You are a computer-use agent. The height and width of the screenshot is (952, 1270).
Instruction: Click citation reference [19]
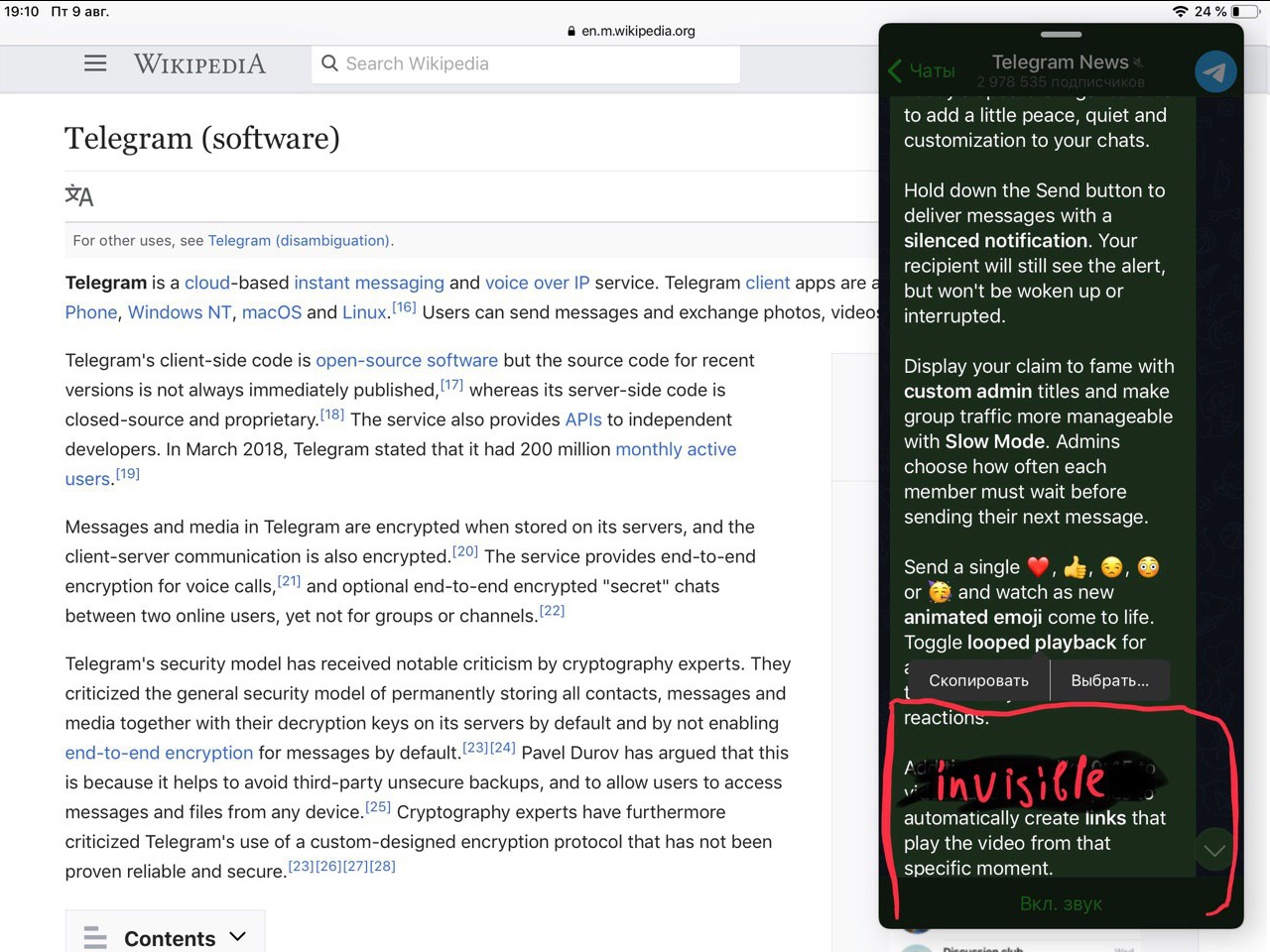click(x=127, y=473)
